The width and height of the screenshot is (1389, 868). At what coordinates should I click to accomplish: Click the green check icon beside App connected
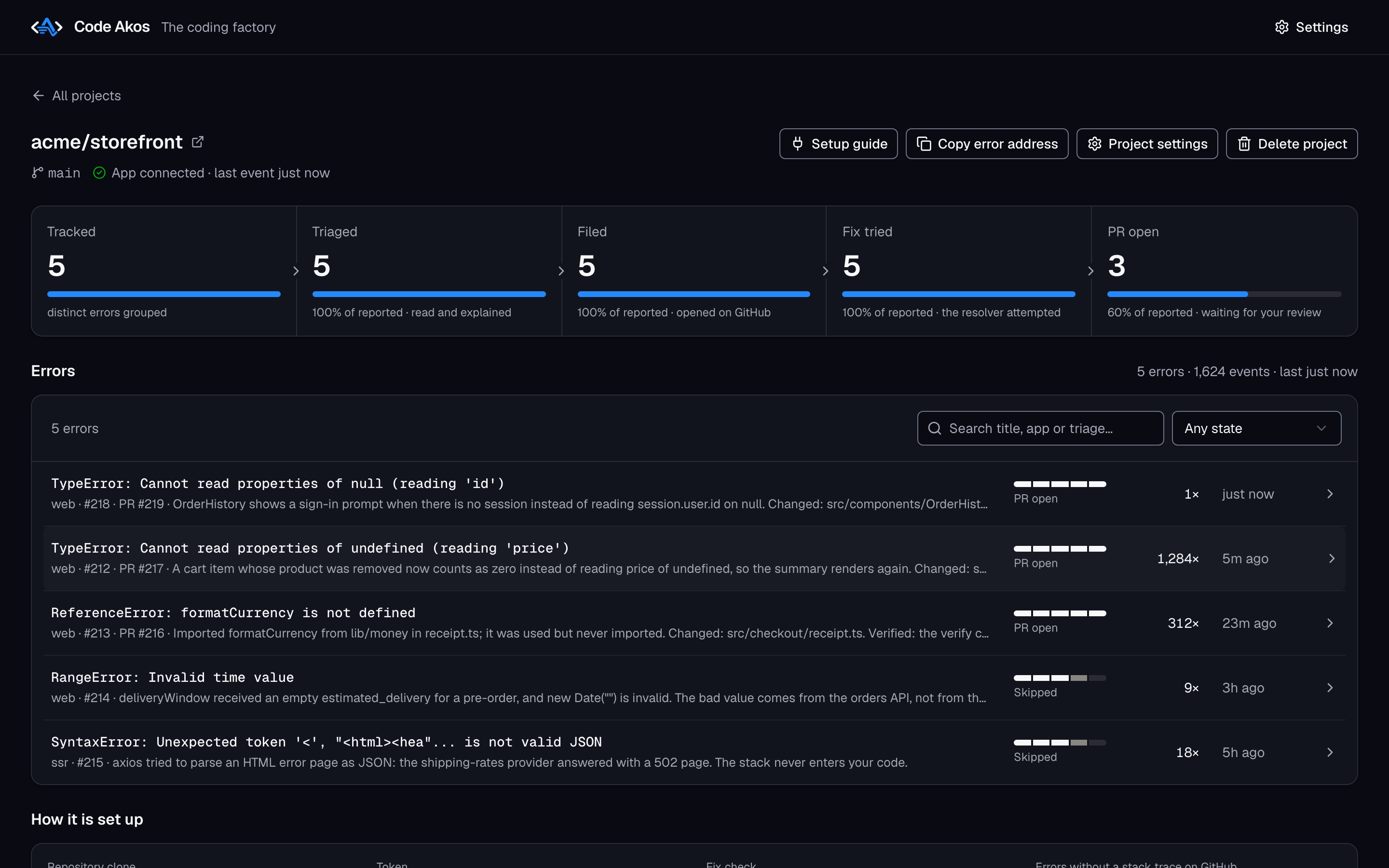click(x=99, y=173)
